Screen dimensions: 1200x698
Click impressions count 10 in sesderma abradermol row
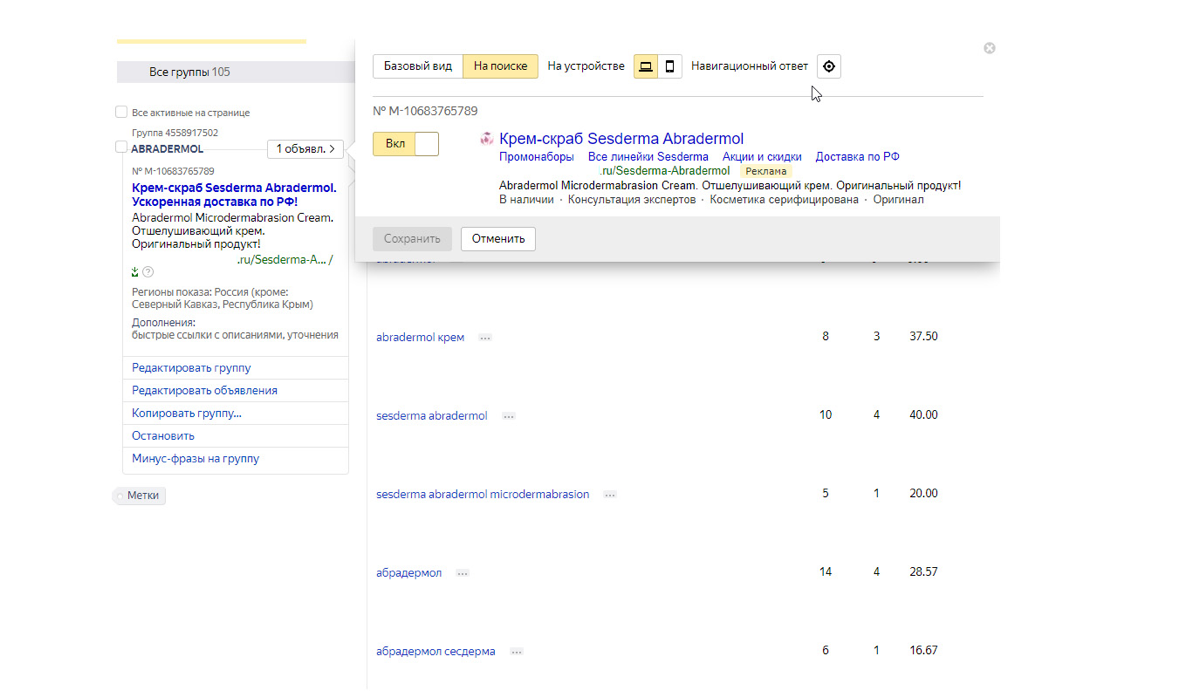(x=825, y=415)
